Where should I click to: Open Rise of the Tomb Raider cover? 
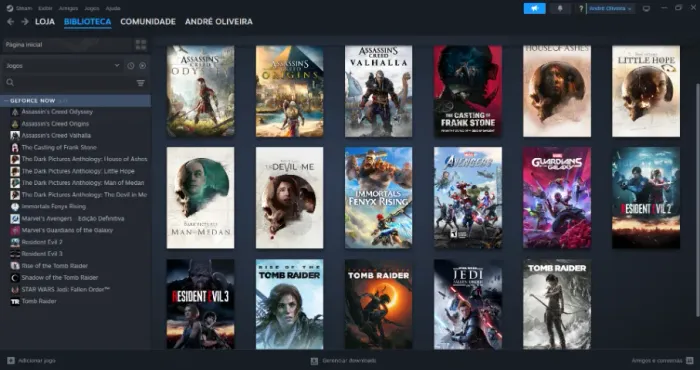[290, 304]
